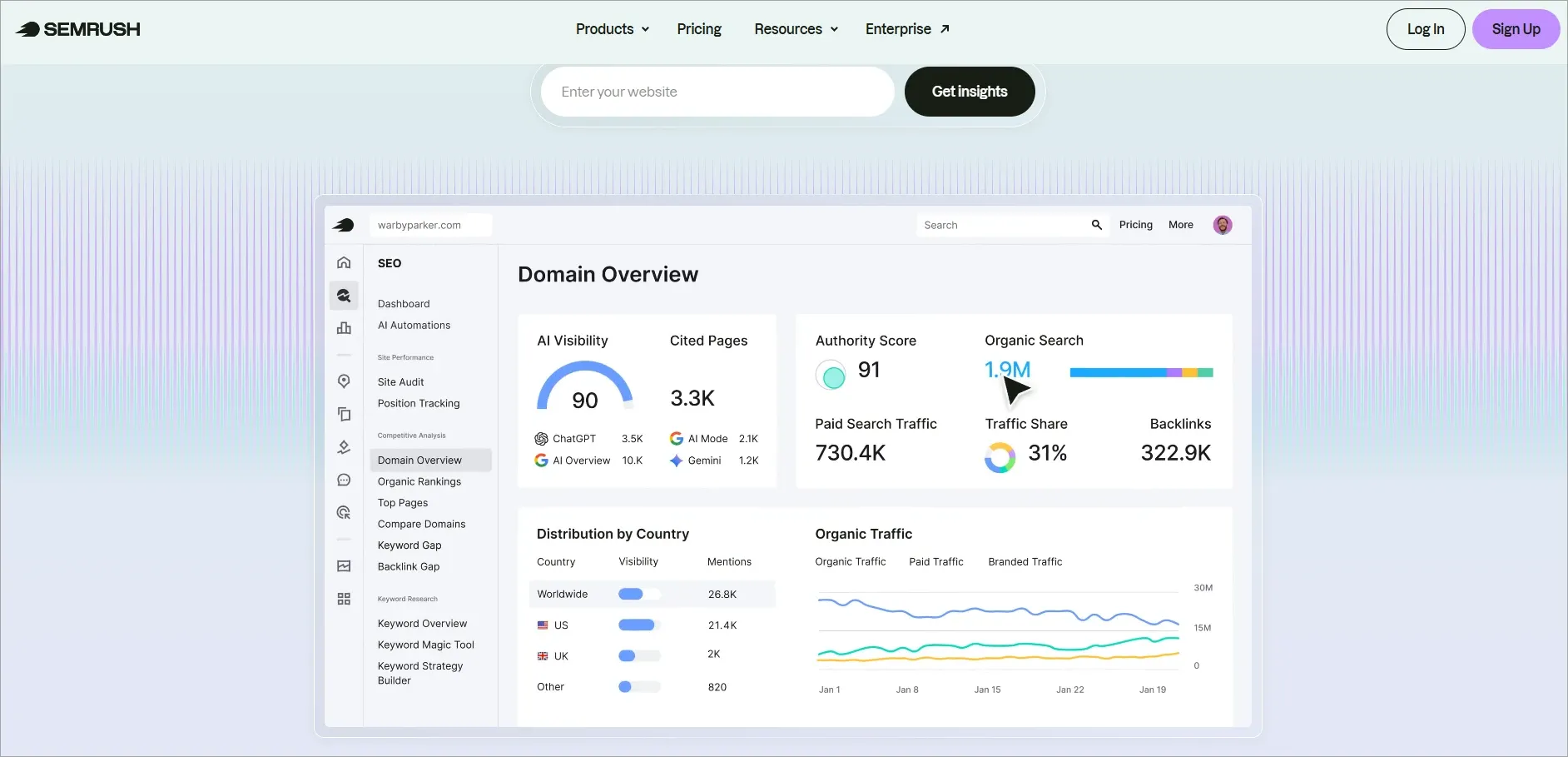Image resolution: width=1568 pixels, height=757 pixels.
Task: Expand the Resources dropdown menu
Action: 796,29
